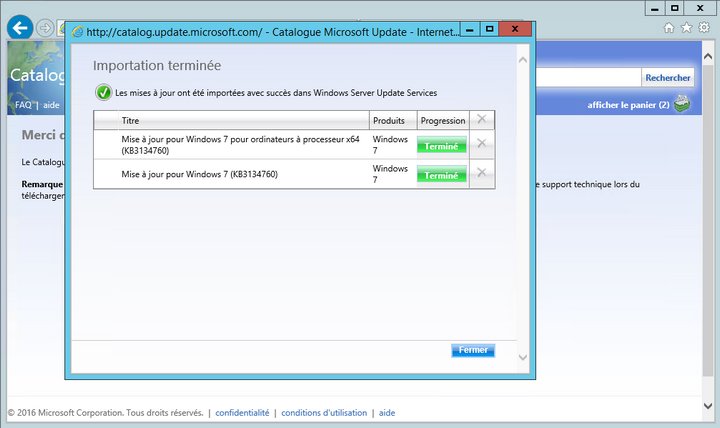Click the browser forward arrow button

coord(45,28)
